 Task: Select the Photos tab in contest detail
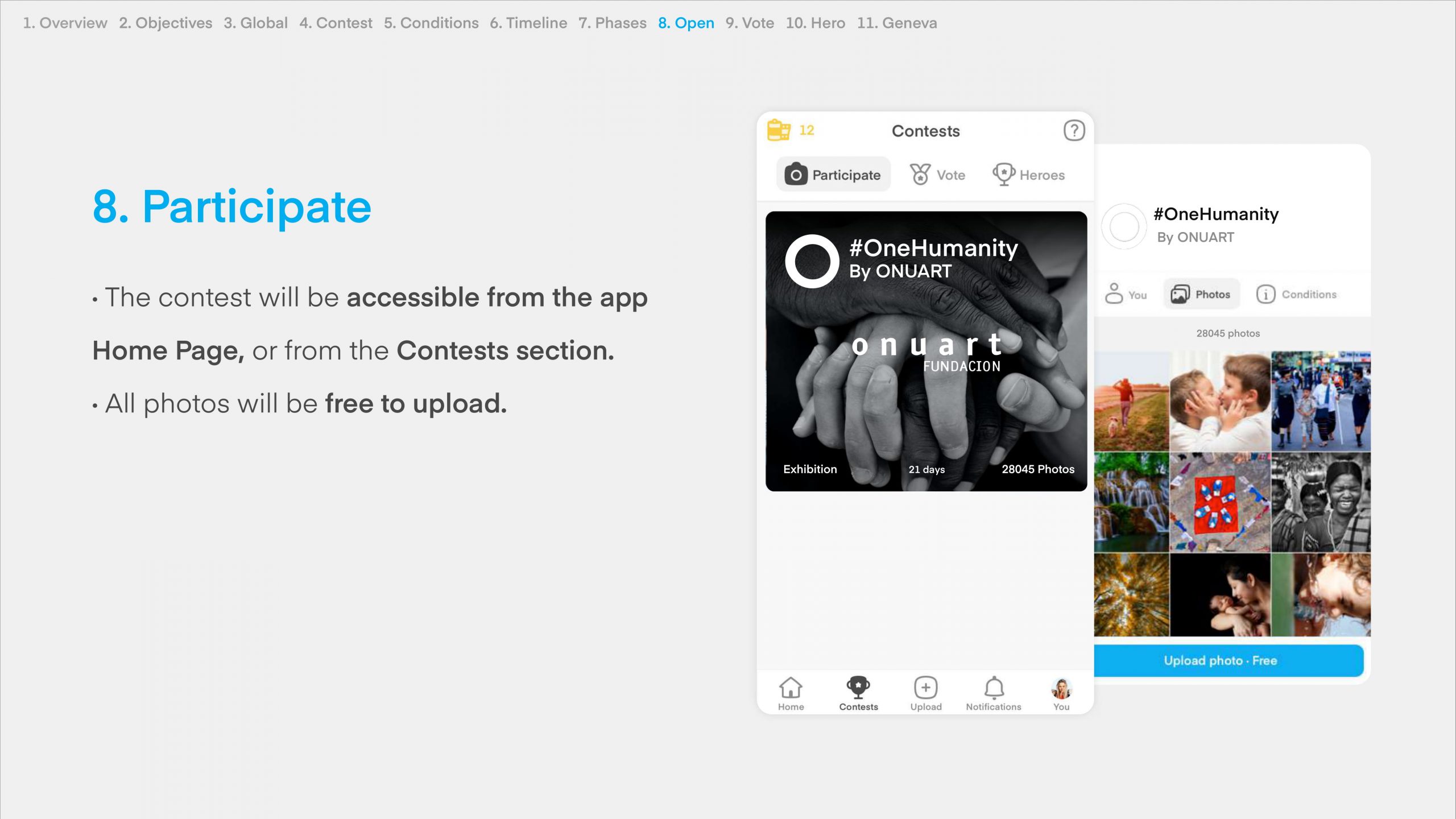[x=1201, y=294]
